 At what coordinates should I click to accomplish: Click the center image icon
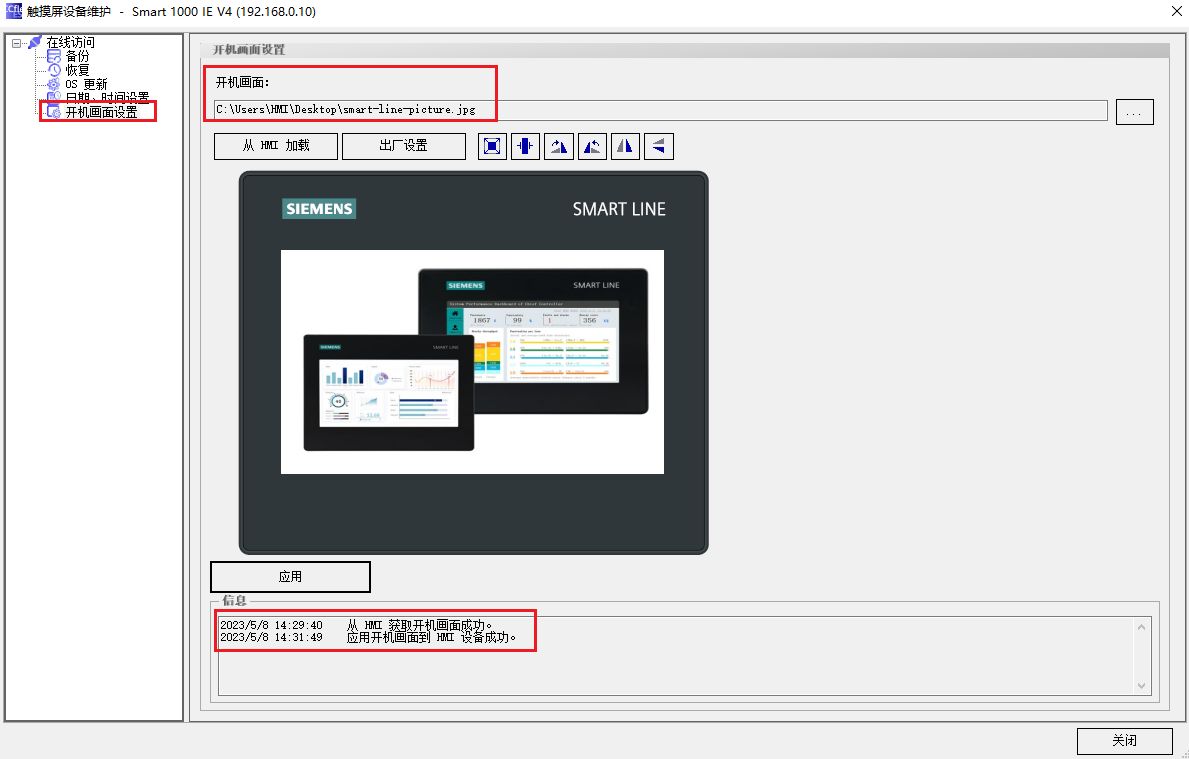tap(525, 146)
